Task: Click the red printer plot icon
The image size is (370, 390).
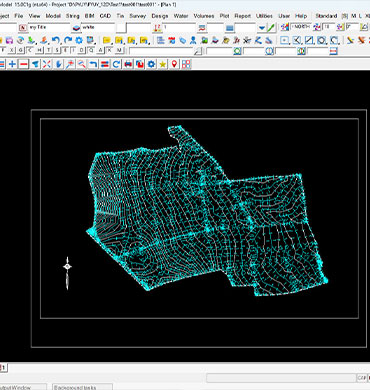Action: (x=128, y=64)
